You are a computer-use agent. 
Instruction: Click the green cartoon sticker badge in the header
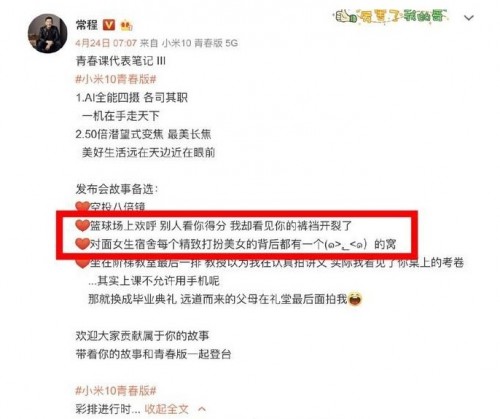[x=392, y=16]
